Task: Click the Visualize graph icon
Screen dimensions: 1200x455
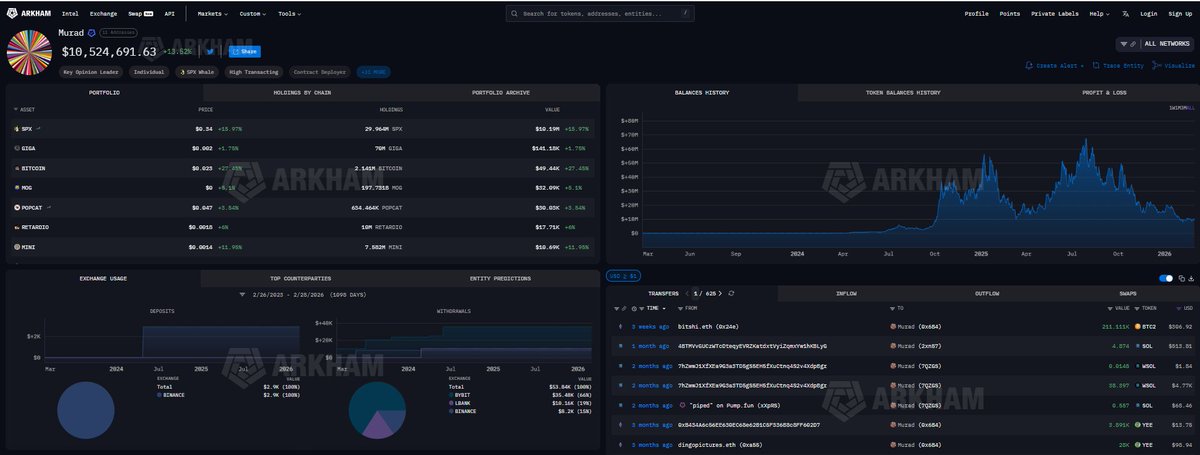Action: (1157, 65)
